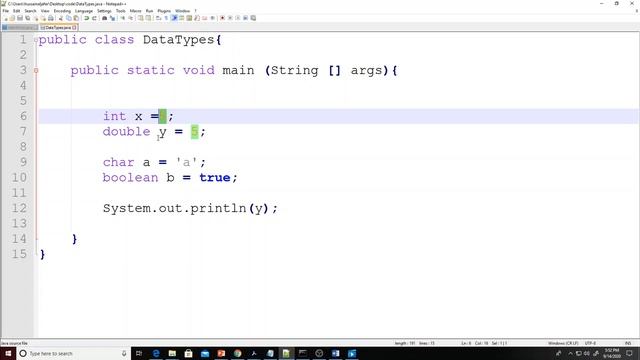Image resolution: width=640 pixels, height=360 pixels.
Task: Click the Replace toolbar icon
Action: (113, 18)
